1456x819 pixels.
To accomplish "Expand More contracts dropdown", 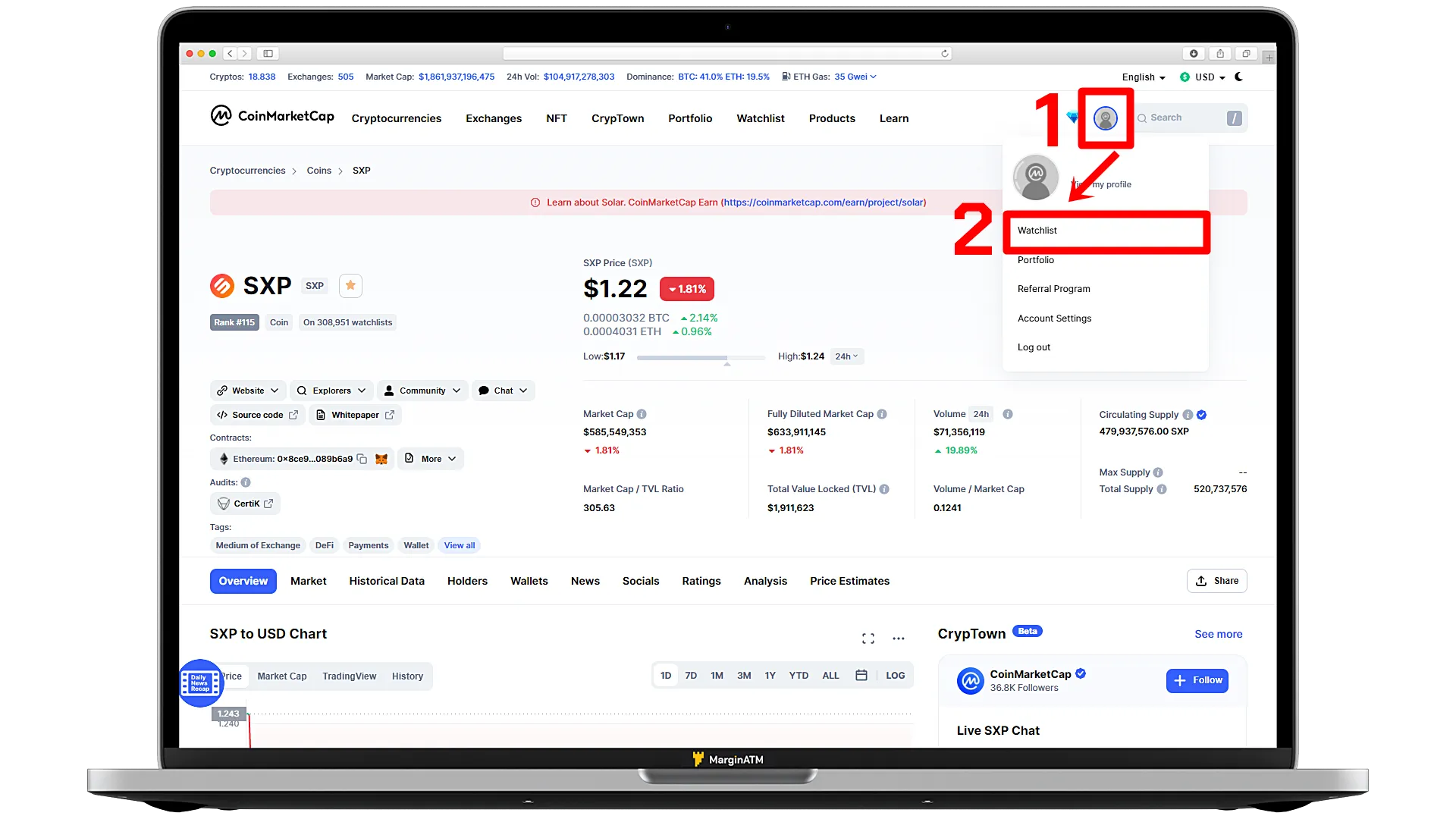I will coord(431,459).
